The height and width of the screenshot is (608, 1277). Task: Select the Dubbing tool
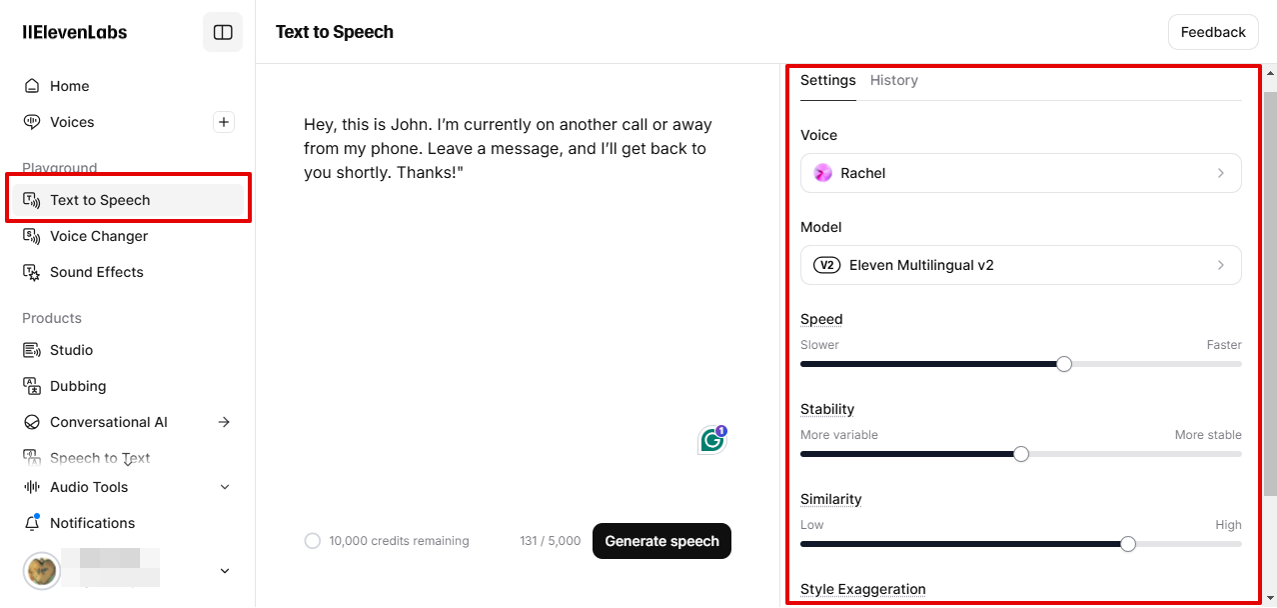coord(76,386)
